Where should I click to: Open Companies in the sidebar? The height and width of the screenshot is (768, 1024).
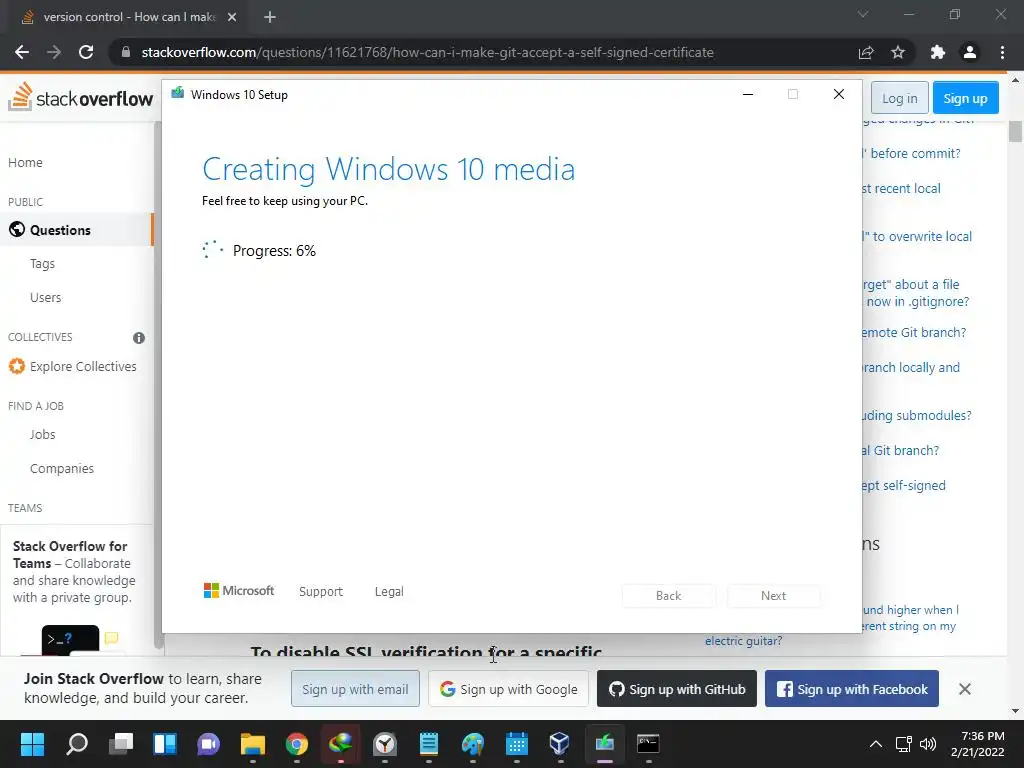click(x=62, y=469)
